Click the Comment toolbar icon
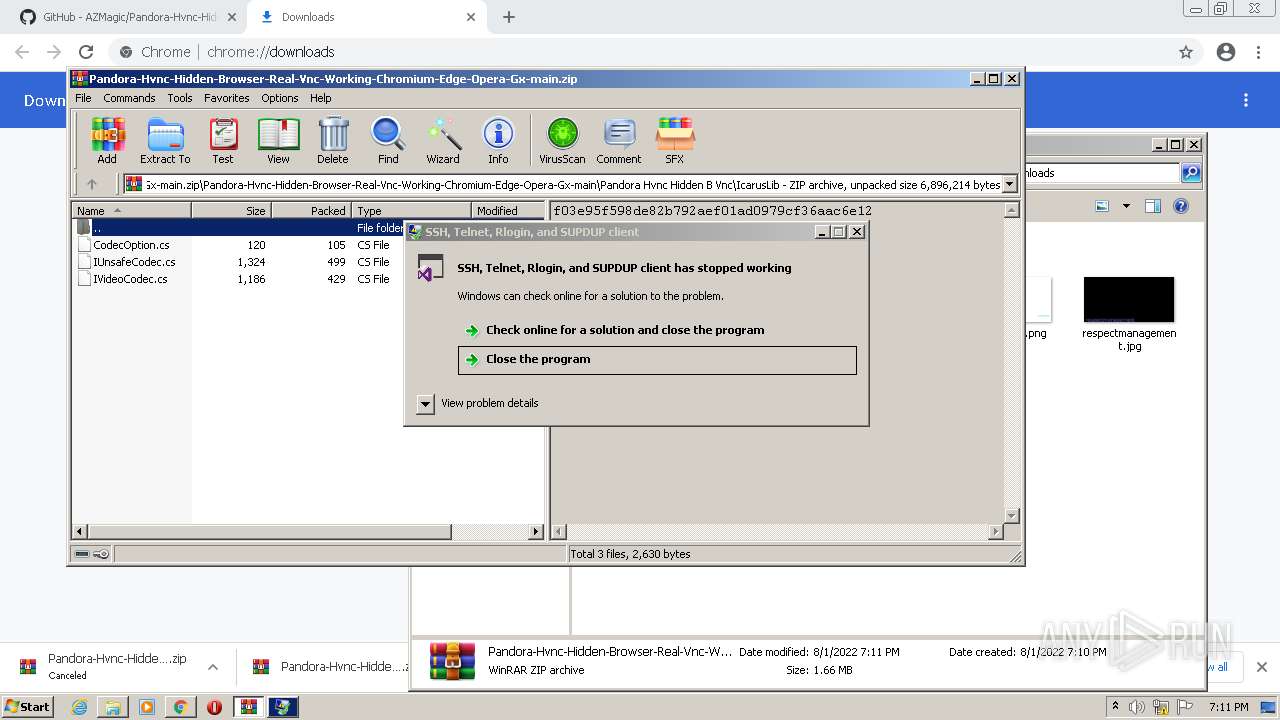 coord(619,141)
